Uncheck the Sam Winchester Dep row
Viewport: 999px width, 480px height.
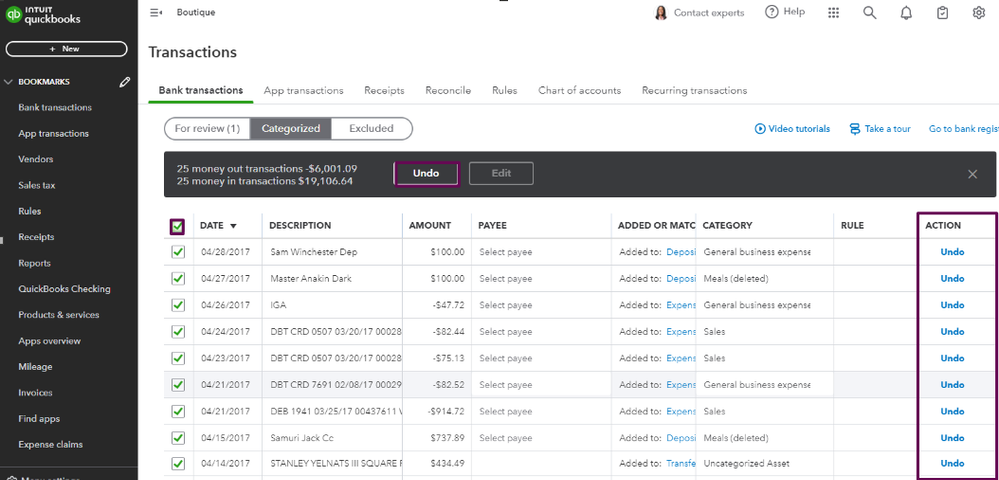(178, 252)
